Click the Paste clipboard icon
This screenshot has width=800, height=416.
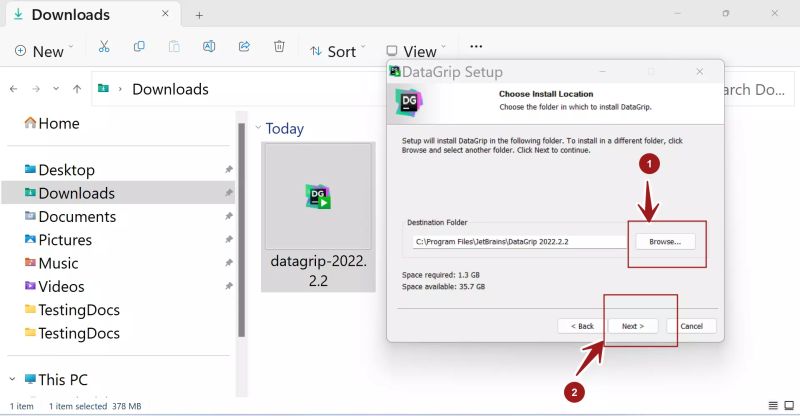point(174,47)
